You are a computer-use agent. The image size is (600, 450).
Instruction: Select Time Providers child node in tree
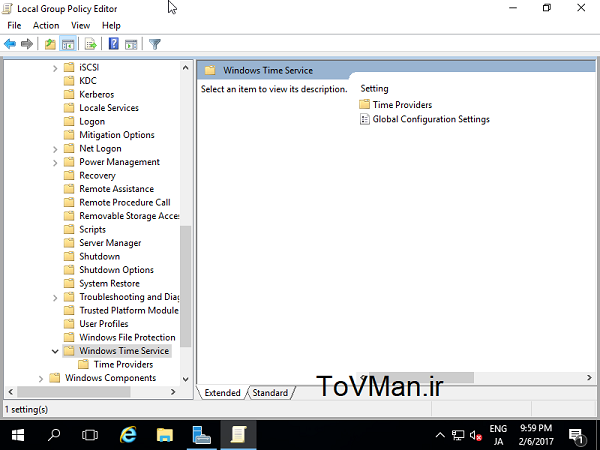[x=123, y=364]
